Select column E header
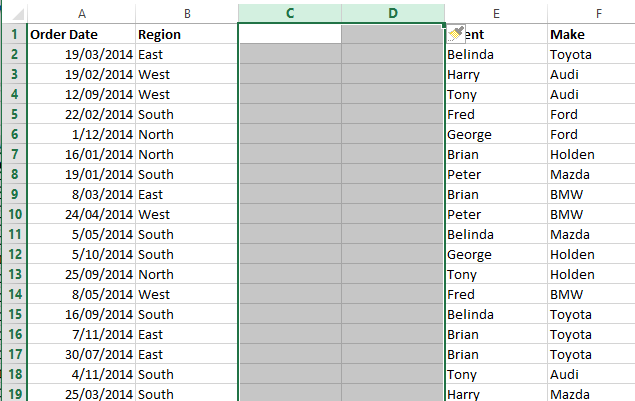The image size is (635, 401). click(496, 14)
